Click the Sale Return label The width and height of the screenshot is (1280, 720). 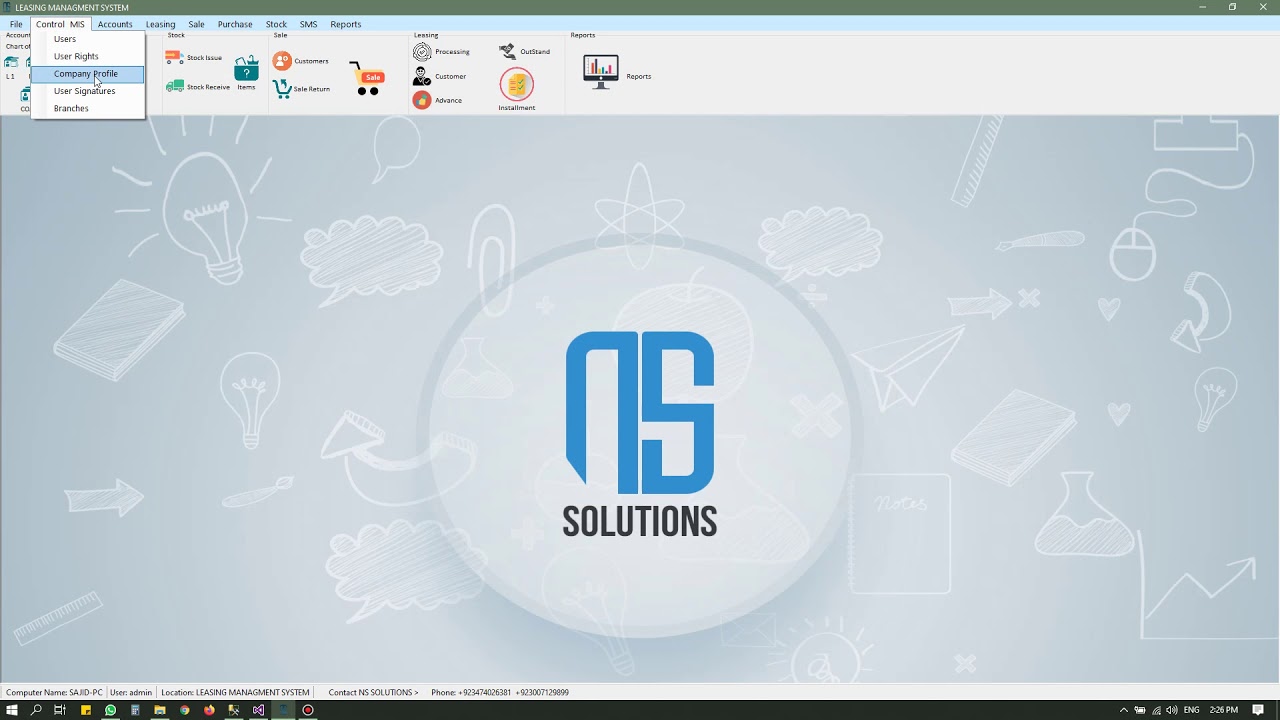pos(312,89)
